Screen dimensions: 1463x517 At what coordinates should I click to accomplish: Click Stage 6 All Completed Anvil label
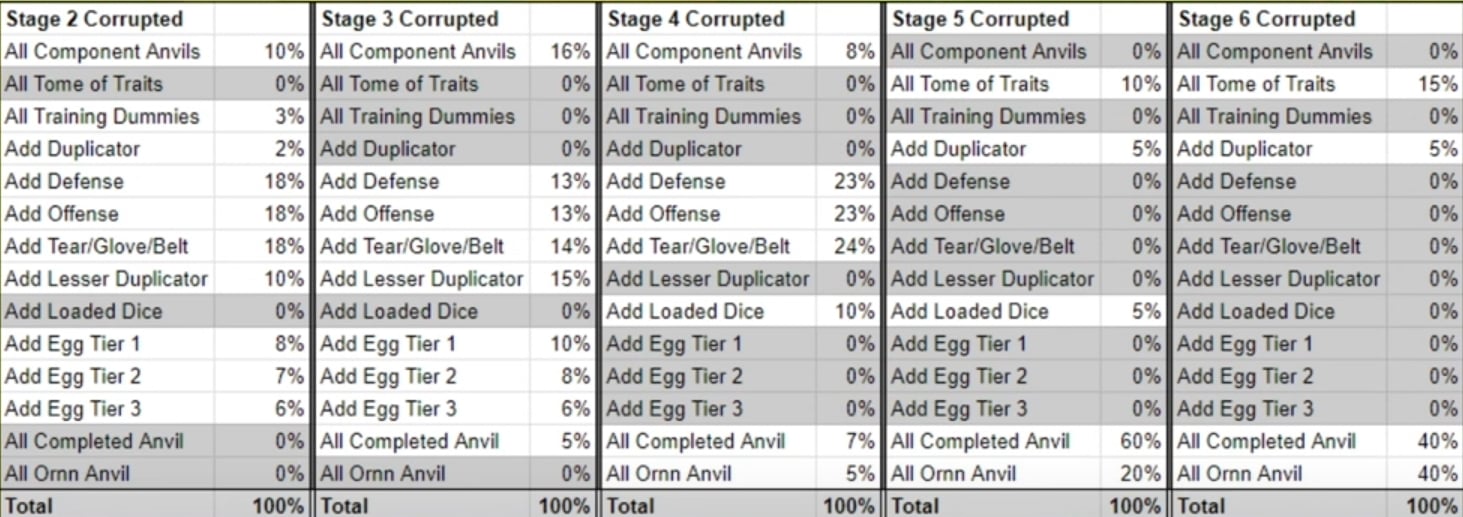(x=1266, y=441)
